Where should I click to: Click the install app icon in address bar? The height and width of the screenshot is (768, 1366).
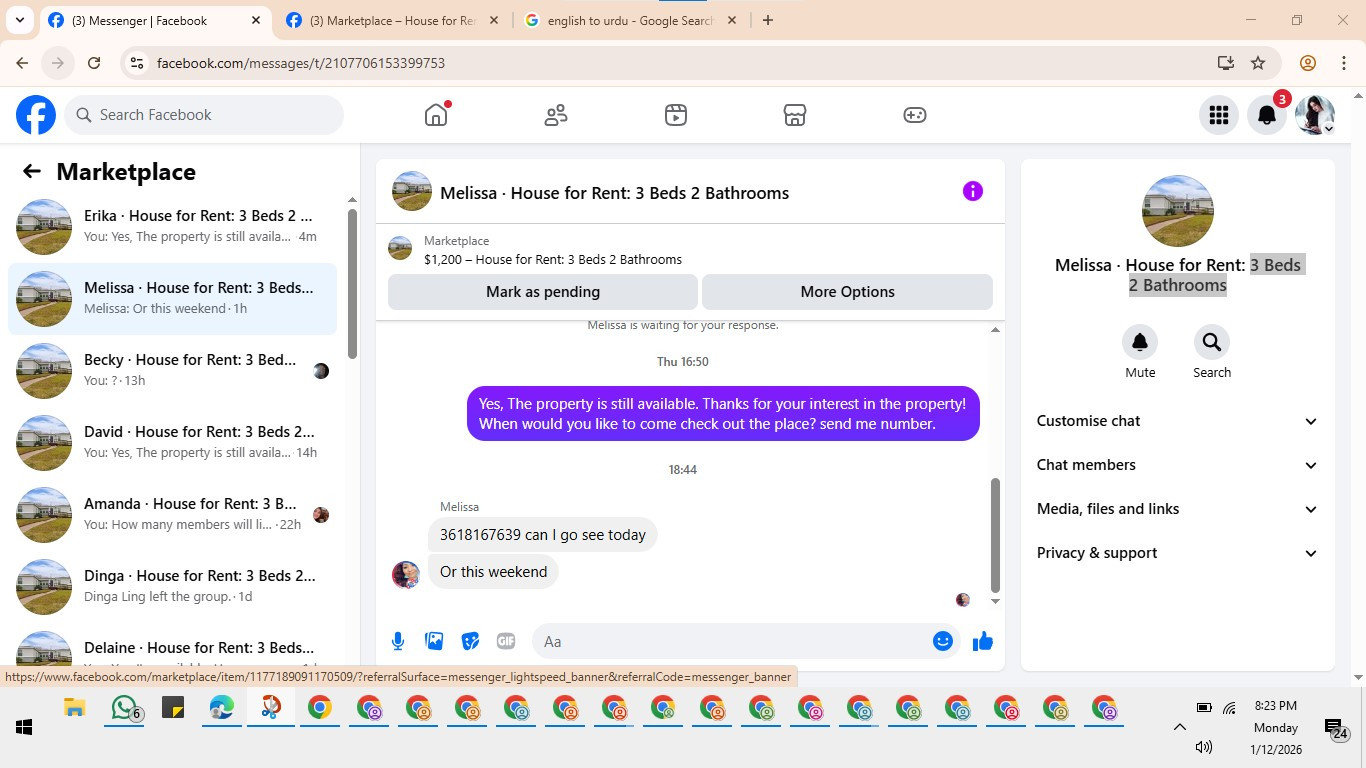[1226, 63]
